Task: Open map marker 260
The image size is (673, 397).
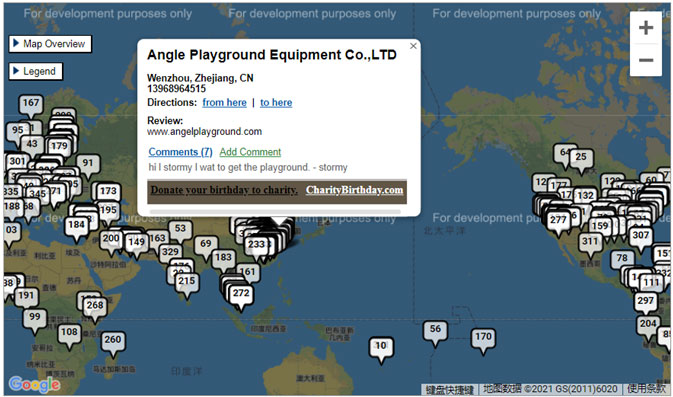Action: click(113, 343)
